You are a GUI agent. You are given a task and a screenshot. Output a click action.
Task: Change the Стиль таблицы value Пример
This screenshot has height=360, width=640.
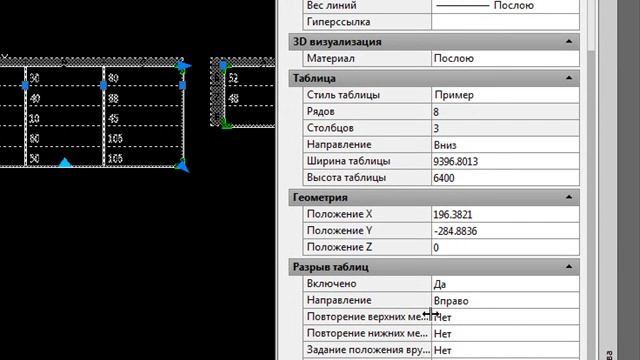click(x=505, y=95)
